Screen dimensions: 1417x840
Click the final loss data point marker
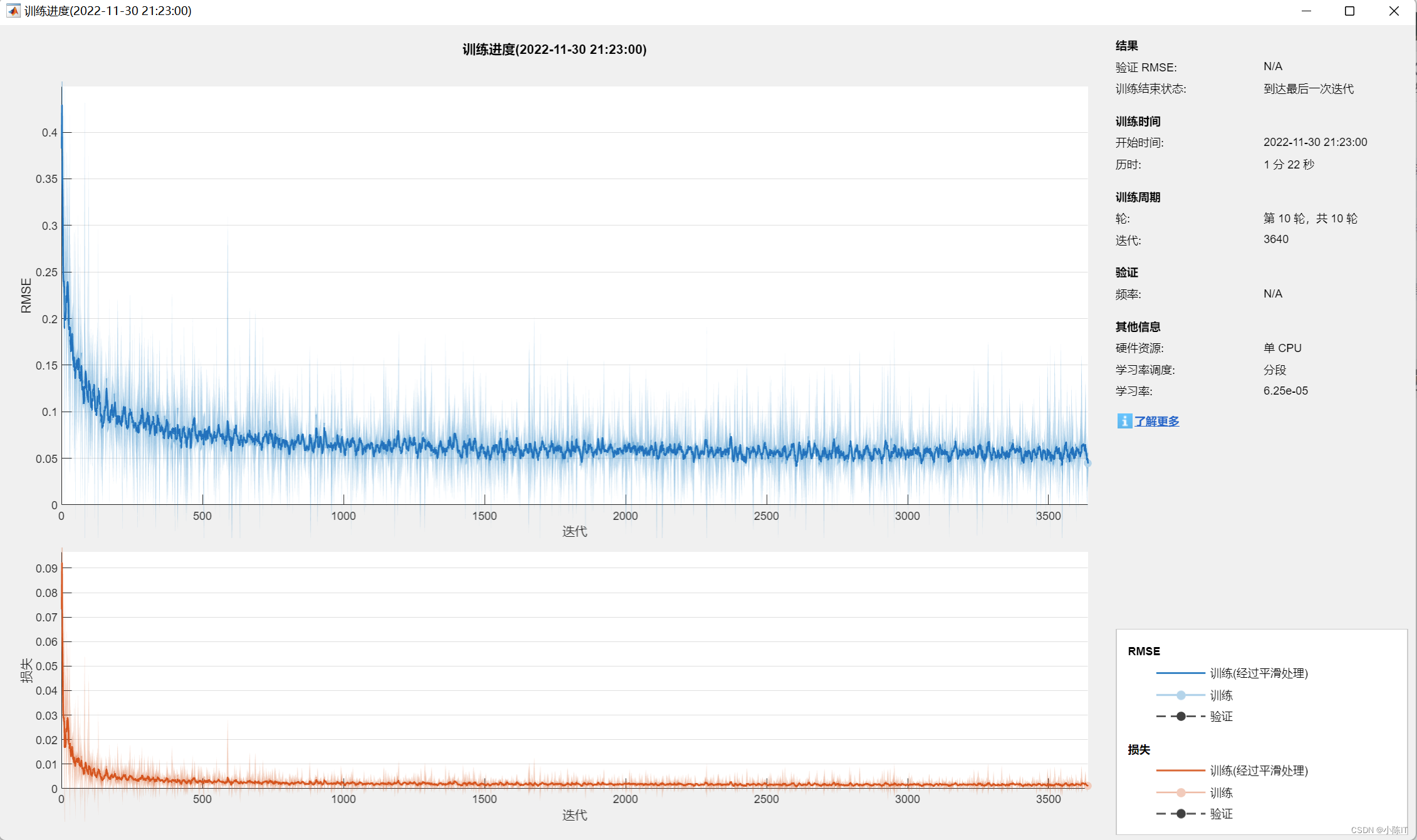click(x=1087, y=786)
